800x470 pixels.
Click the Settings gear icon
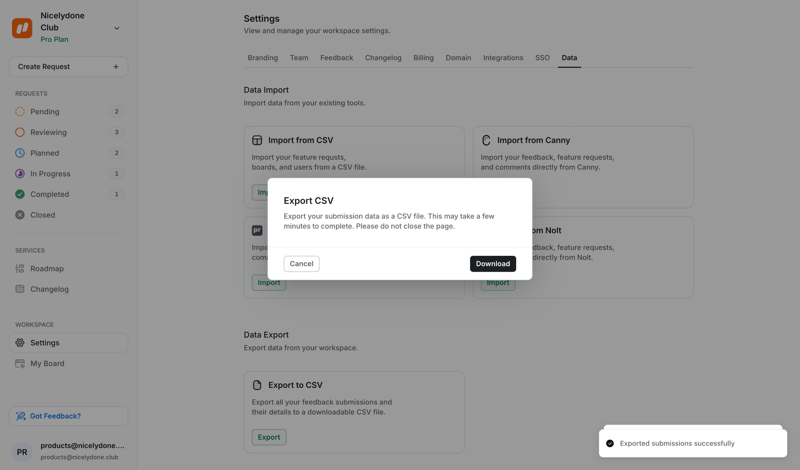coord(20,343)
